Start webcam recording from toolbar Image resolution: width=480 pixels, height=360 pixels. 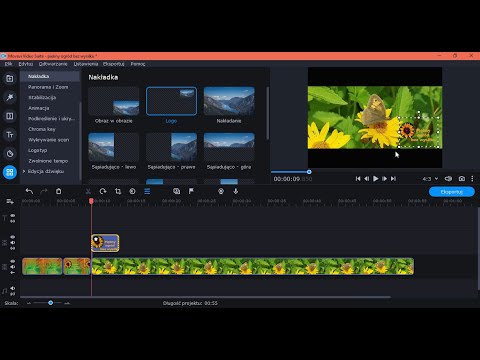[x=221, y=191]
